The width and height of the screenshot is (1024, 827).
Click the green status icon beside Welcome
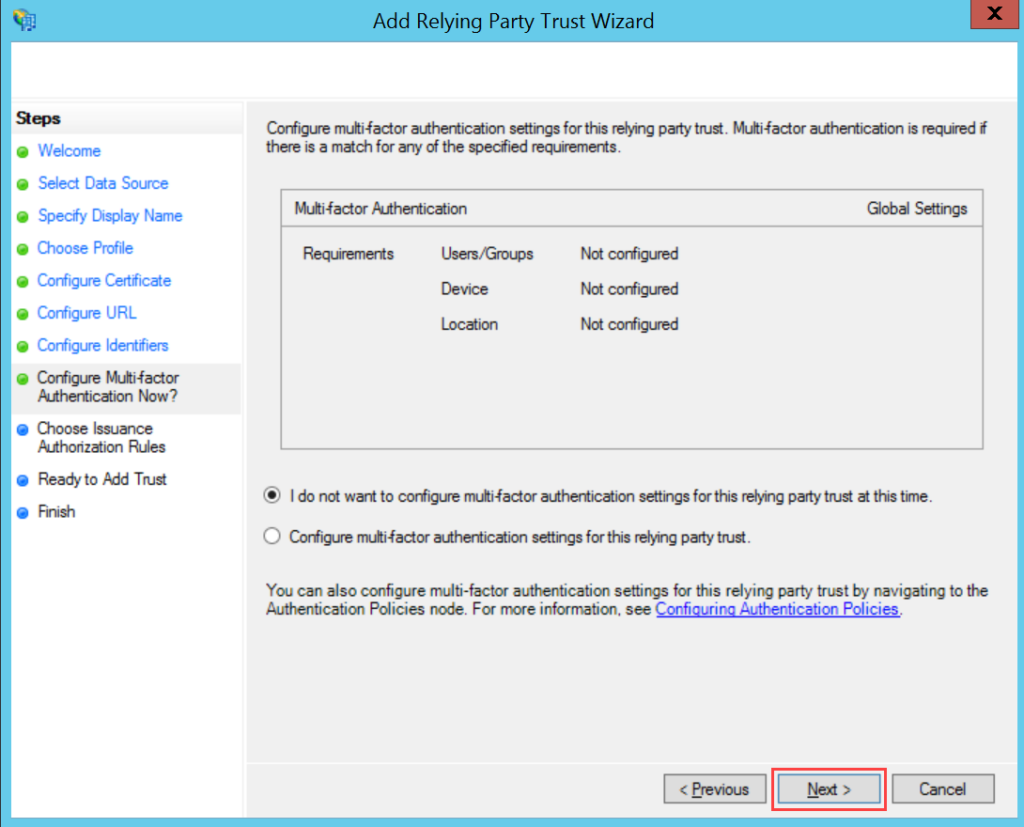22,151
